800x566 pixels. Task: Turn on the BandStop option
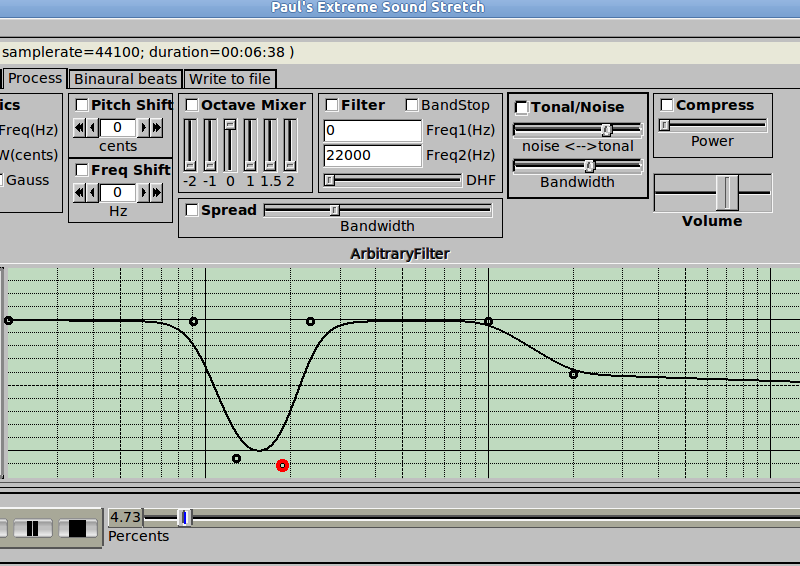point(412,105)
